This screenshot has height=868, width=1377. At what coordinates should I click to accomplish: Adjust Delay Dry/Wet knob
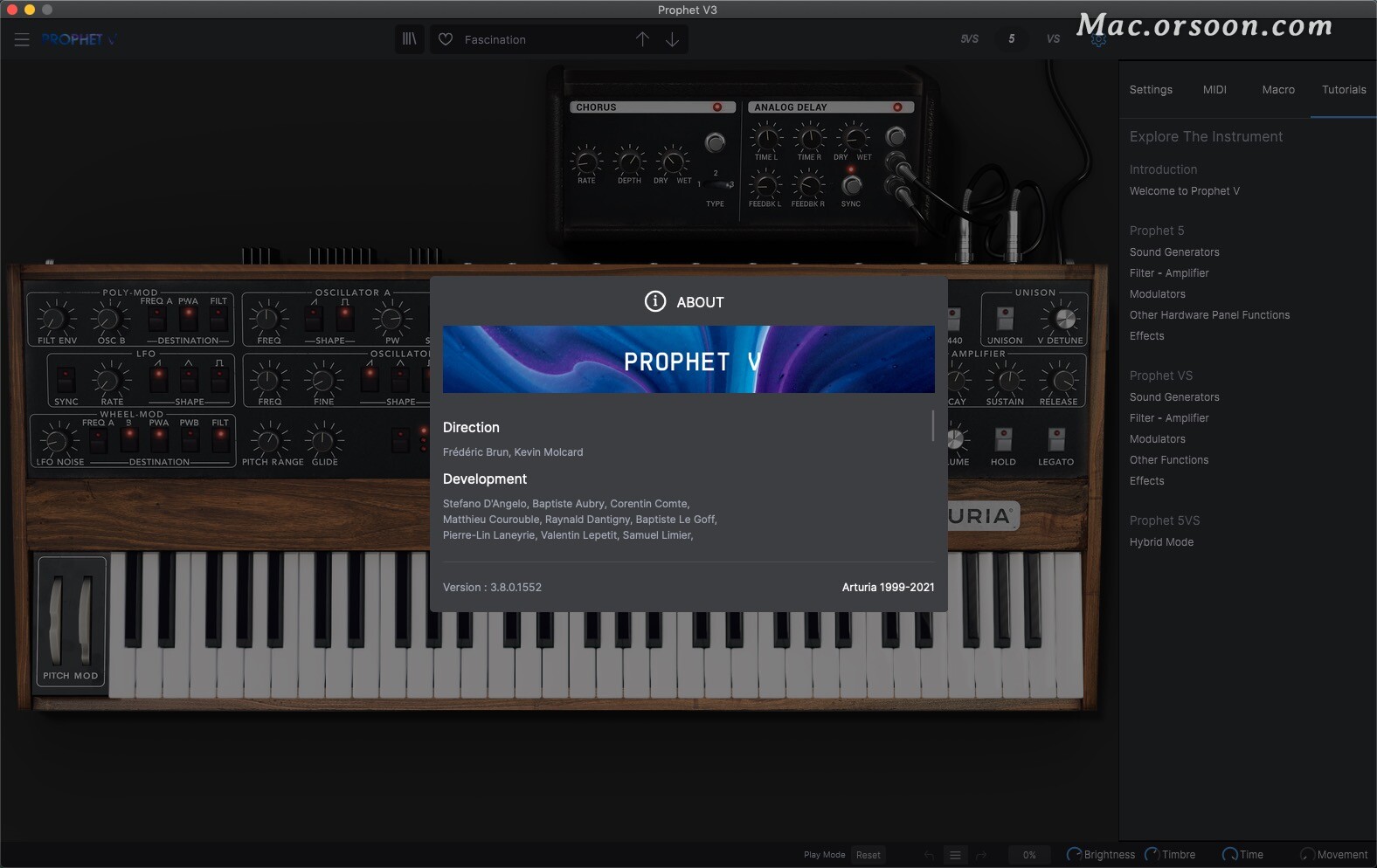(852, 137)
